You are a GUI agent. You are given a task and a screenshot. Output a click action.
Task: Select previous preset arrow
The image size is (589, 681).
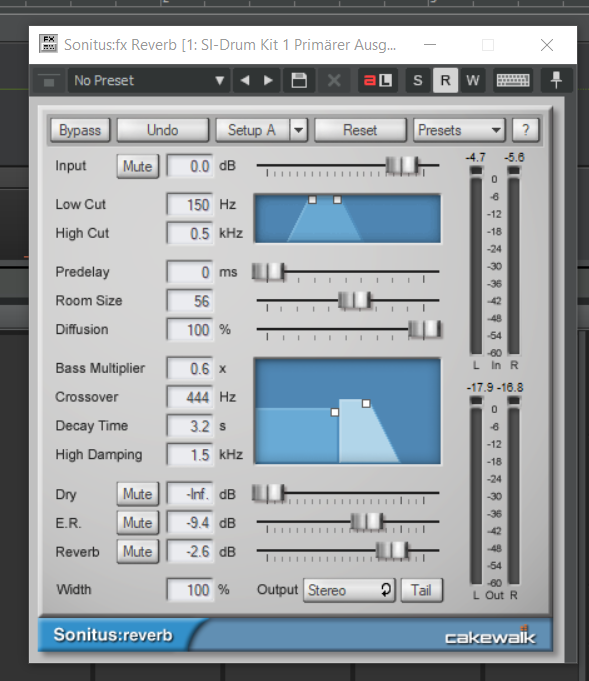click(245, 80)
